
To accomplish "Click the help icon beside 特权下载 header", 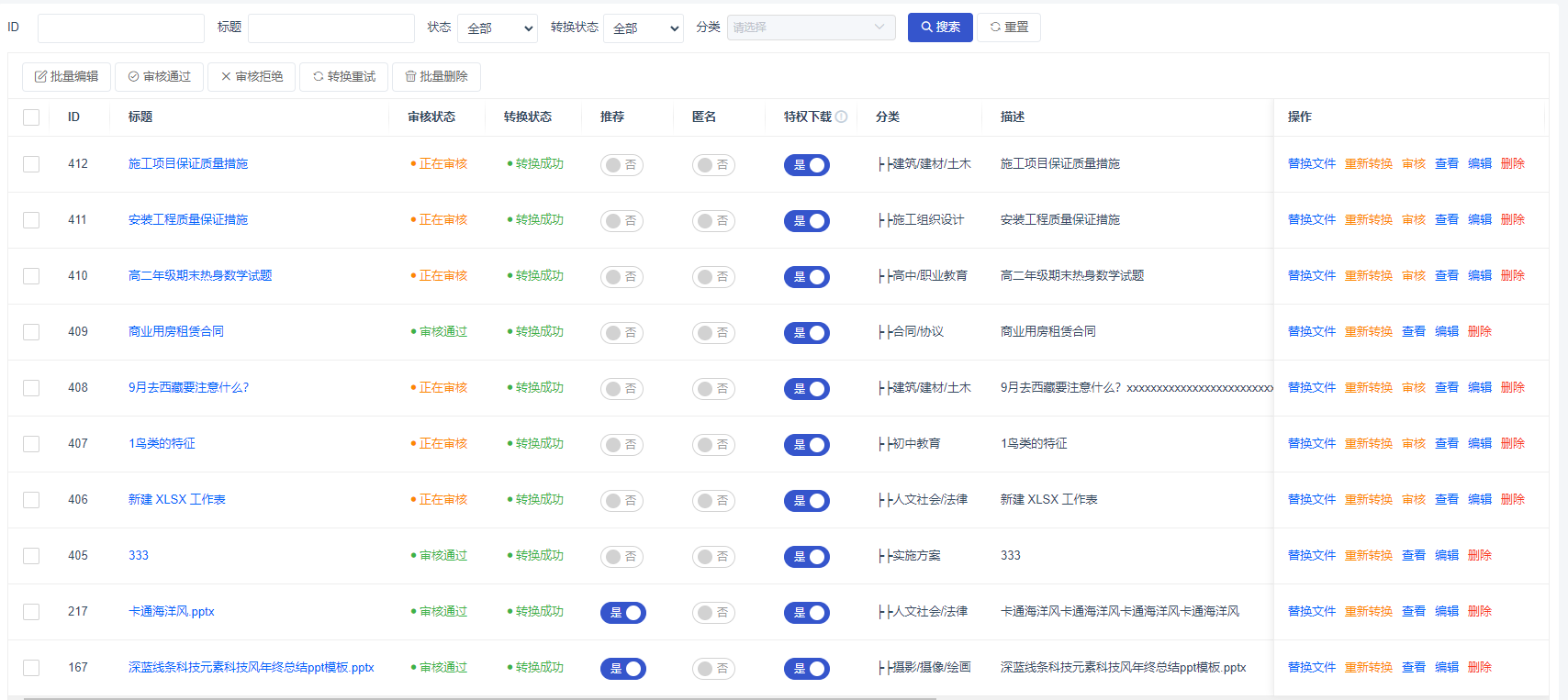I will (x=841, y=117).
